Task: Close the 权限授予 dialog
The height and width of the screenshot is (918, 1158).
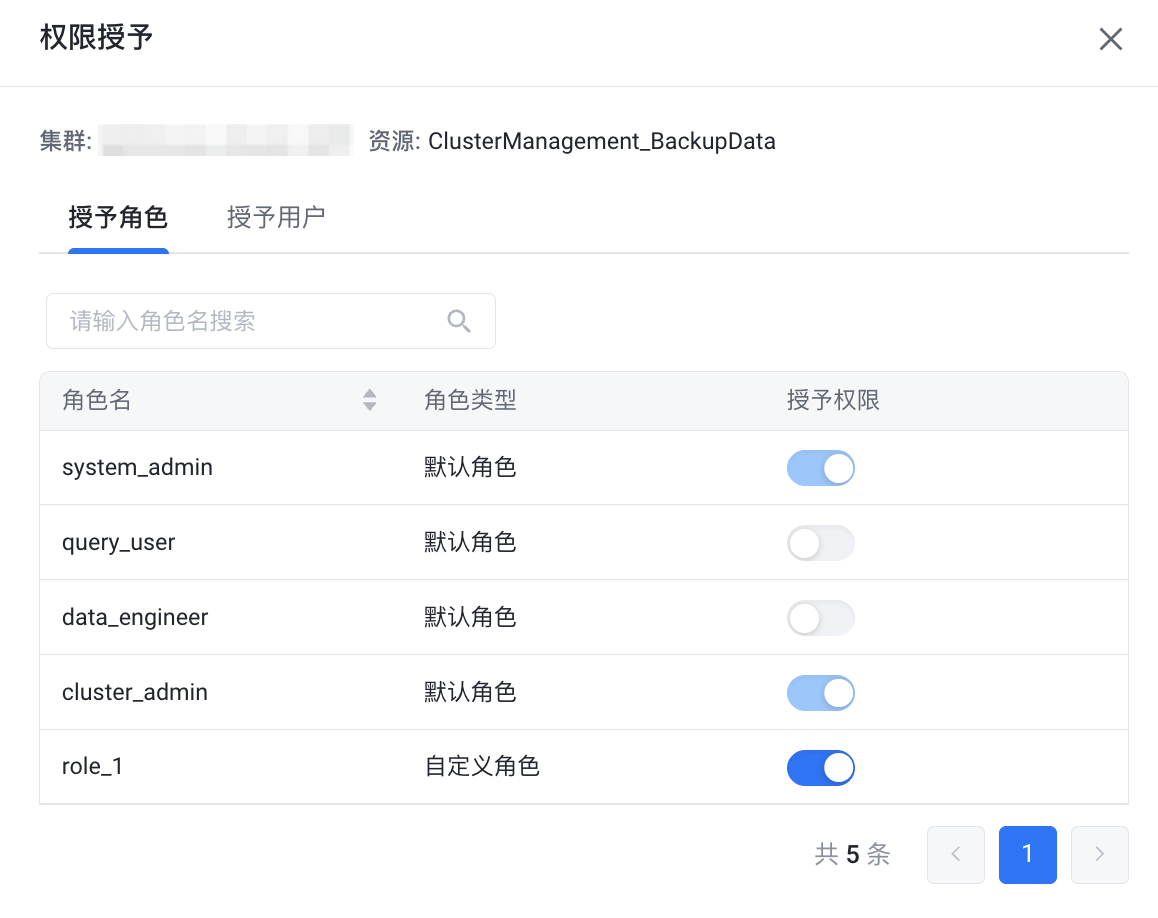Action: pyautogui.click(x=1111, y=39)
